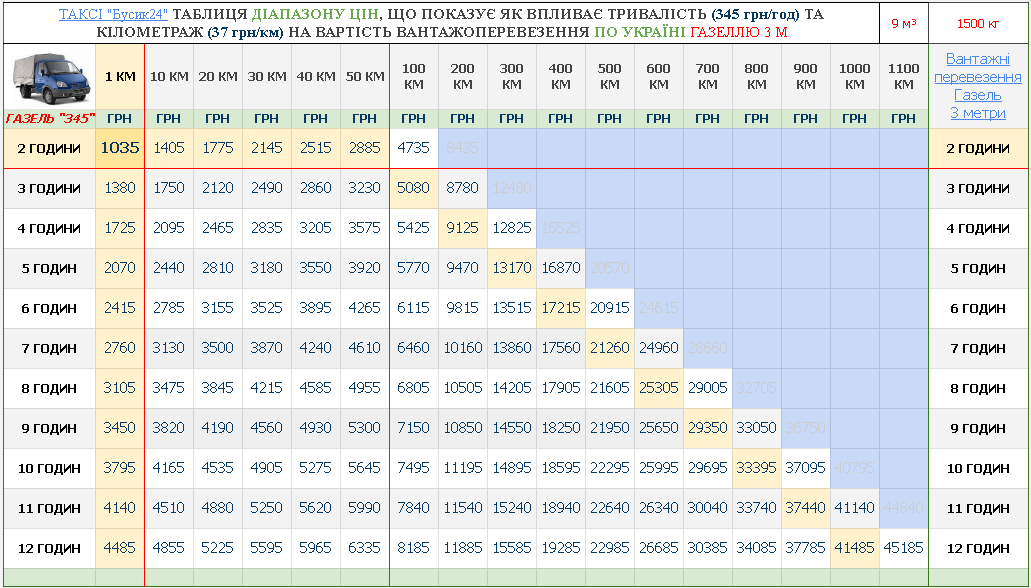Click the 45185 price cell
This screenshot has height=588, width=1031.
903,548
